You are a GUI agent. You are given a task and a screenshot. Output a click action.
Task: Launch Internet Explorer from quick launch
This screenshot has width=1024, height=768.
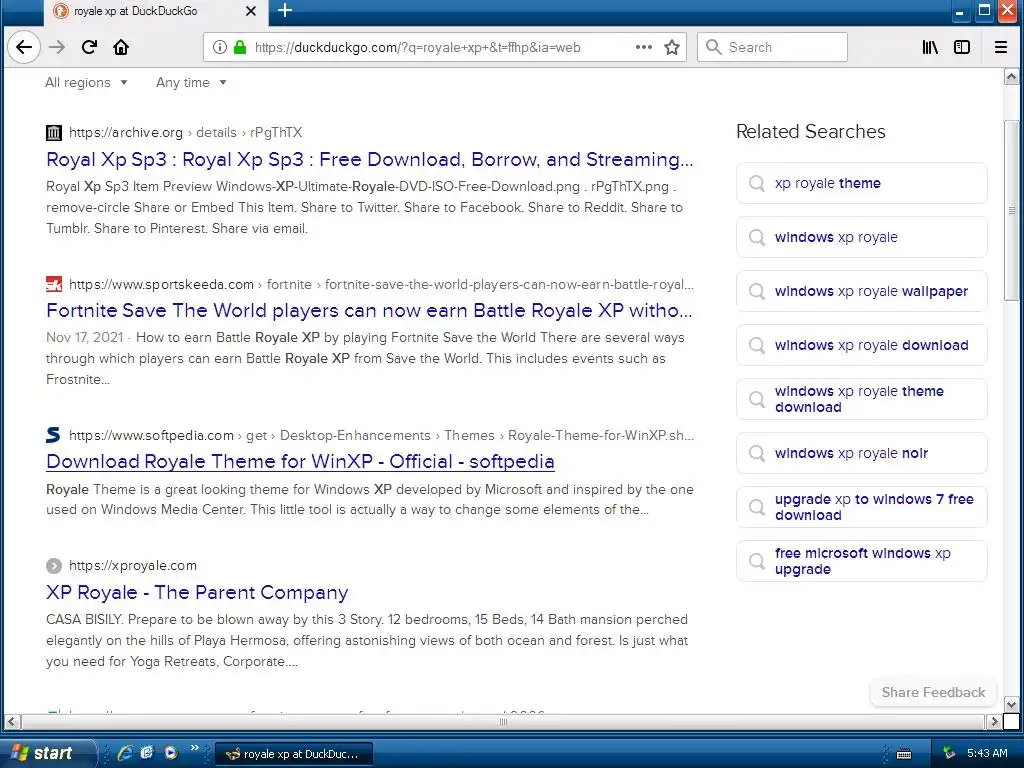point(125,753)
